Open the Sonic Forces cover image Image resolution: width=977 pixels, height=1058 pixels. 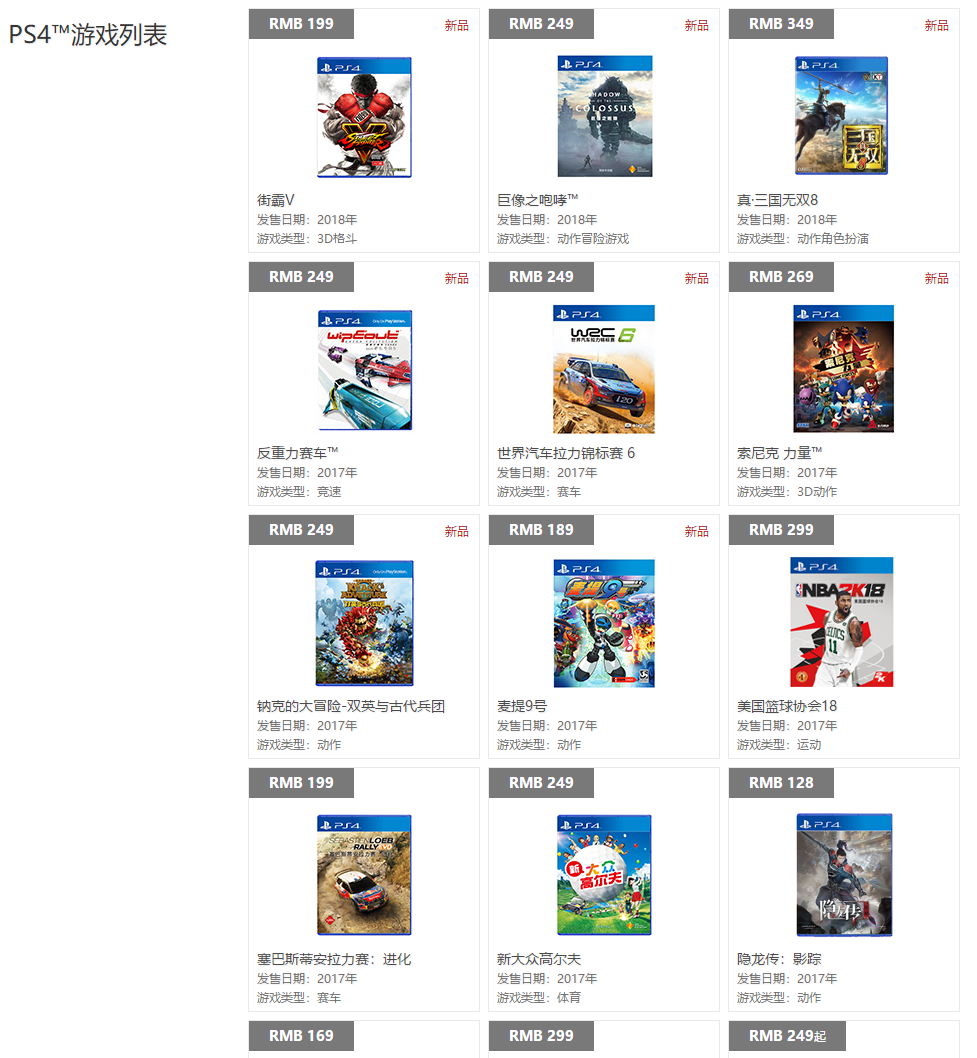tap(843, 368)
